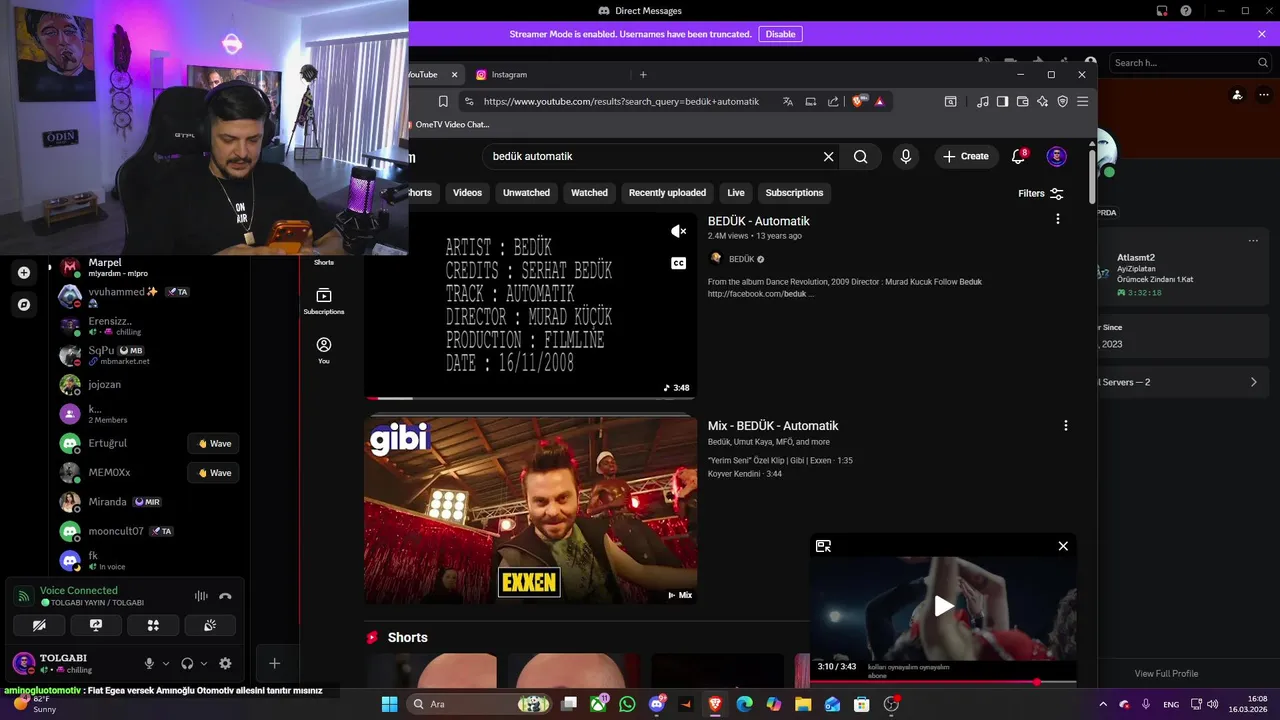The height and width of the screenshot is (720, 1280).
Task: Wave to MEM0Xx
Action: [x=213, y=473]
